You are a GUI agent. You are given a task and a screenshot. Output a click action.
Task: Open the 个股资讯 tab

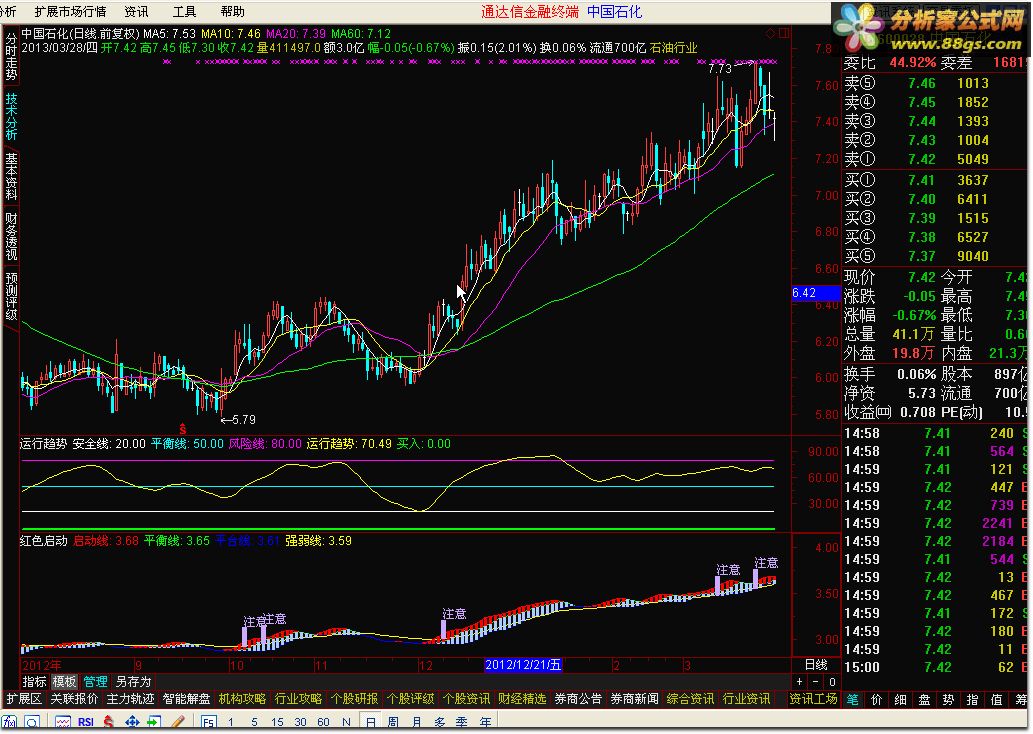pos(466,698)
